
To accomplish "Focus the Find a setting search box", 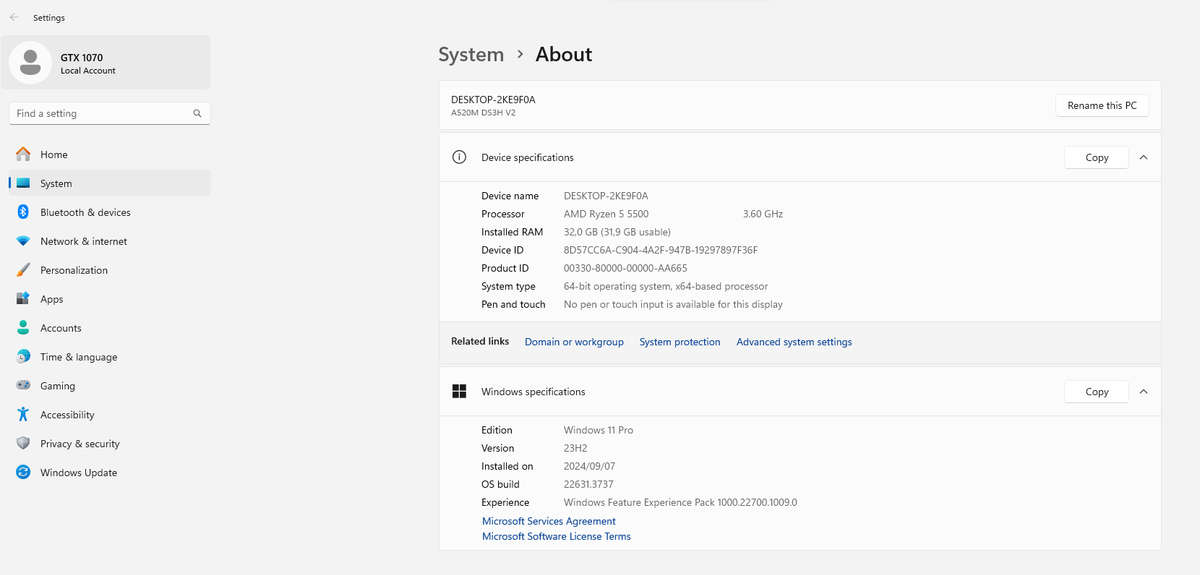I will (x=110, y=113).
